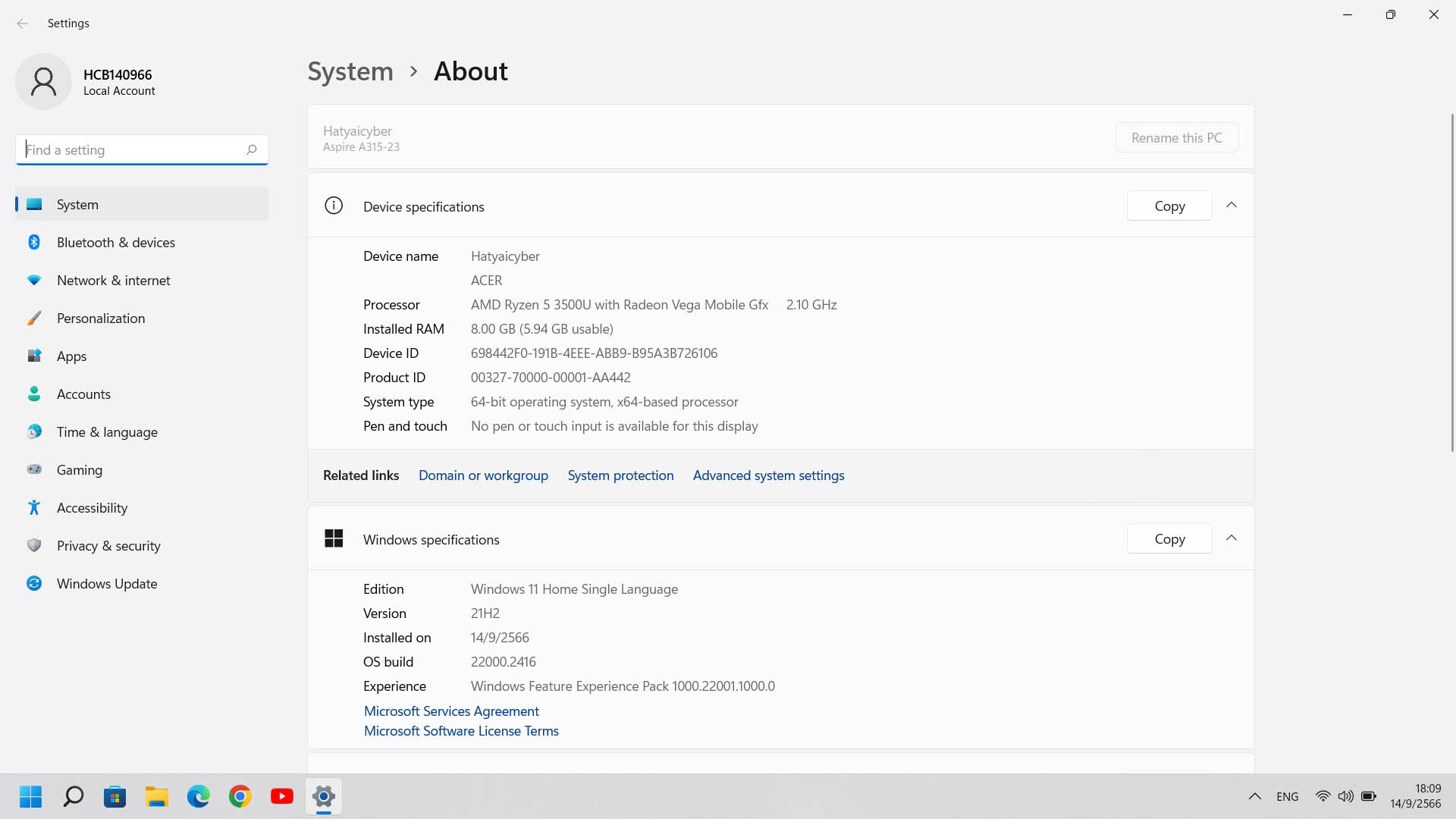Focus the Find a setting search box

pyautogui.click(x=142, y=149)
